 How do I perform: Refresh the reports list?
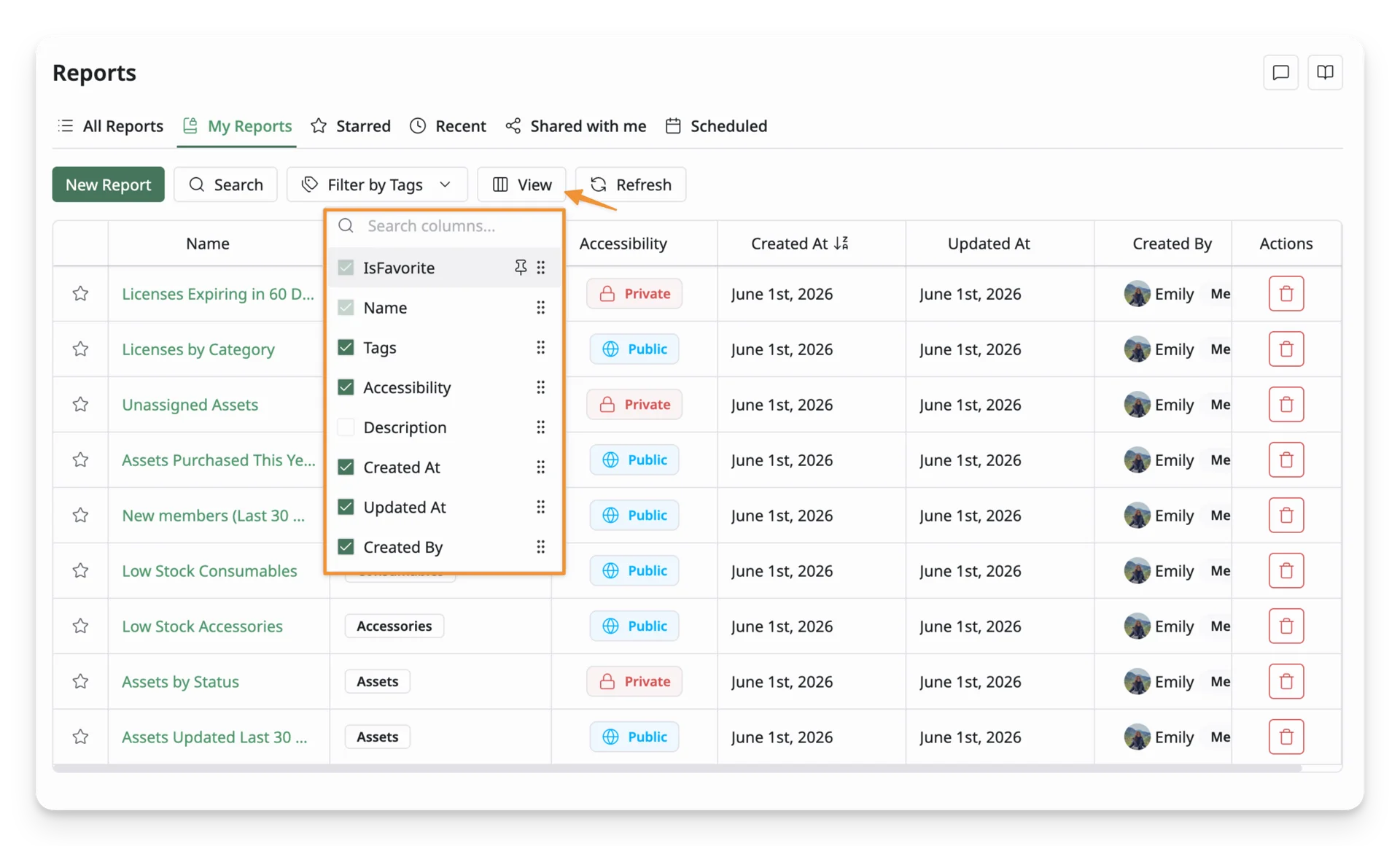point(630,185)
